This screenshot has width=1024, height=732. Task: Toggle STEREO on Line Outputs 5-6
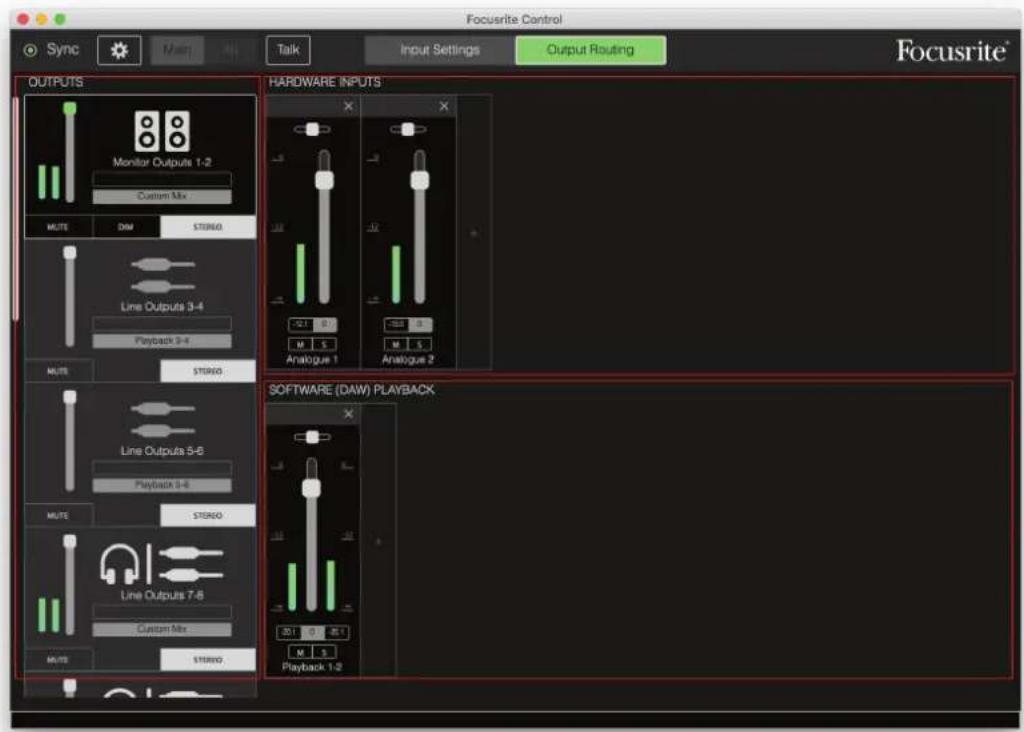click(208, 515)
